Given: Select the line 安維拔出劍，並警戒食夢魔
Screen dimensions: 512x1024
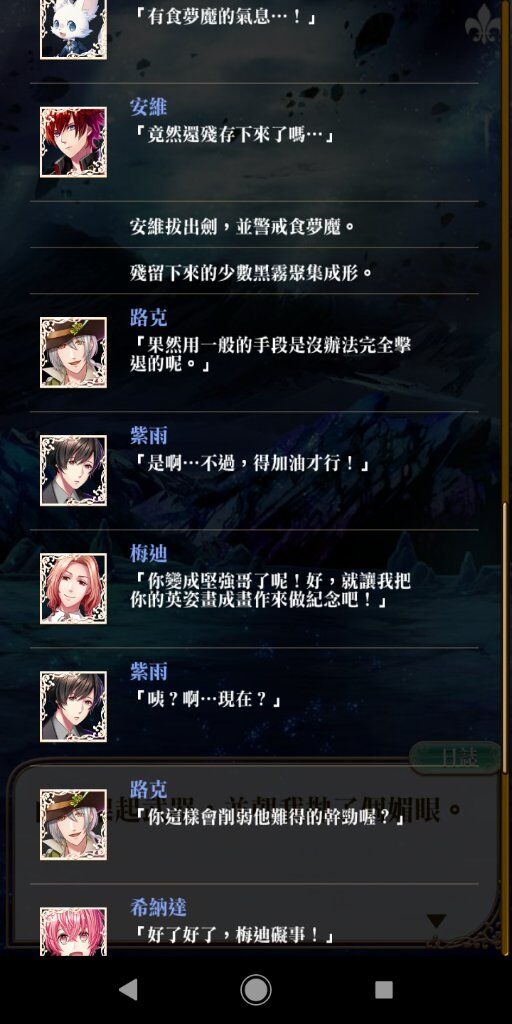Looking at the screenshot, I should (x=242, y=227).
